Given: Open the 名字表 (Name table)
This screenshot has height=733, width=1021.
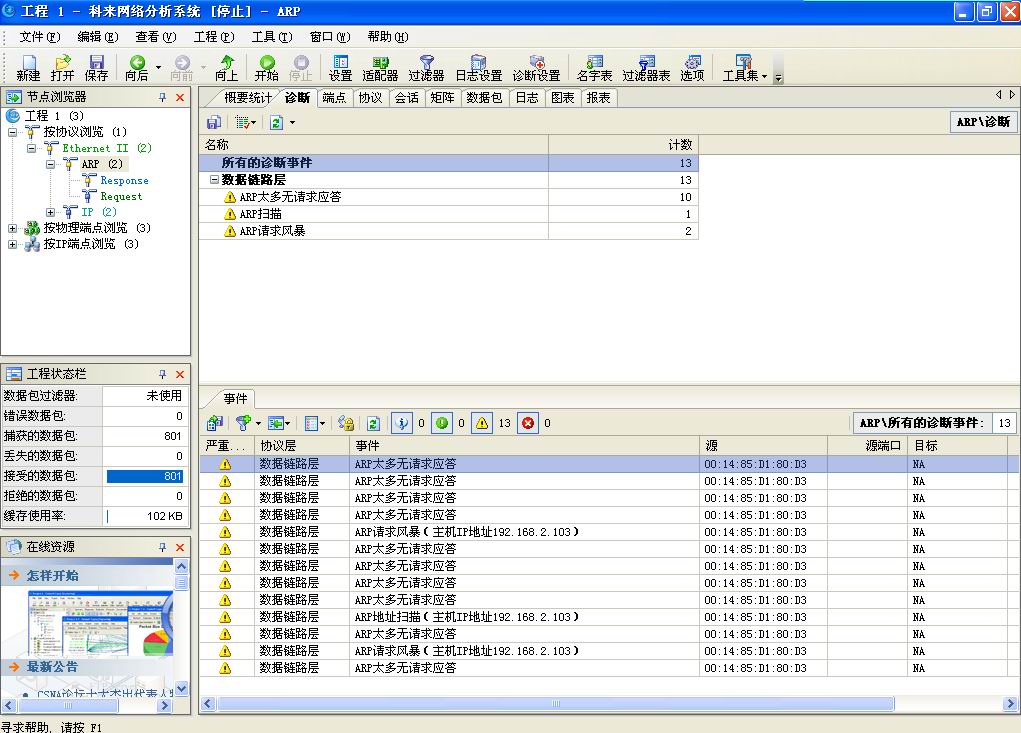Looking at the screenshot, I should 594,67.
